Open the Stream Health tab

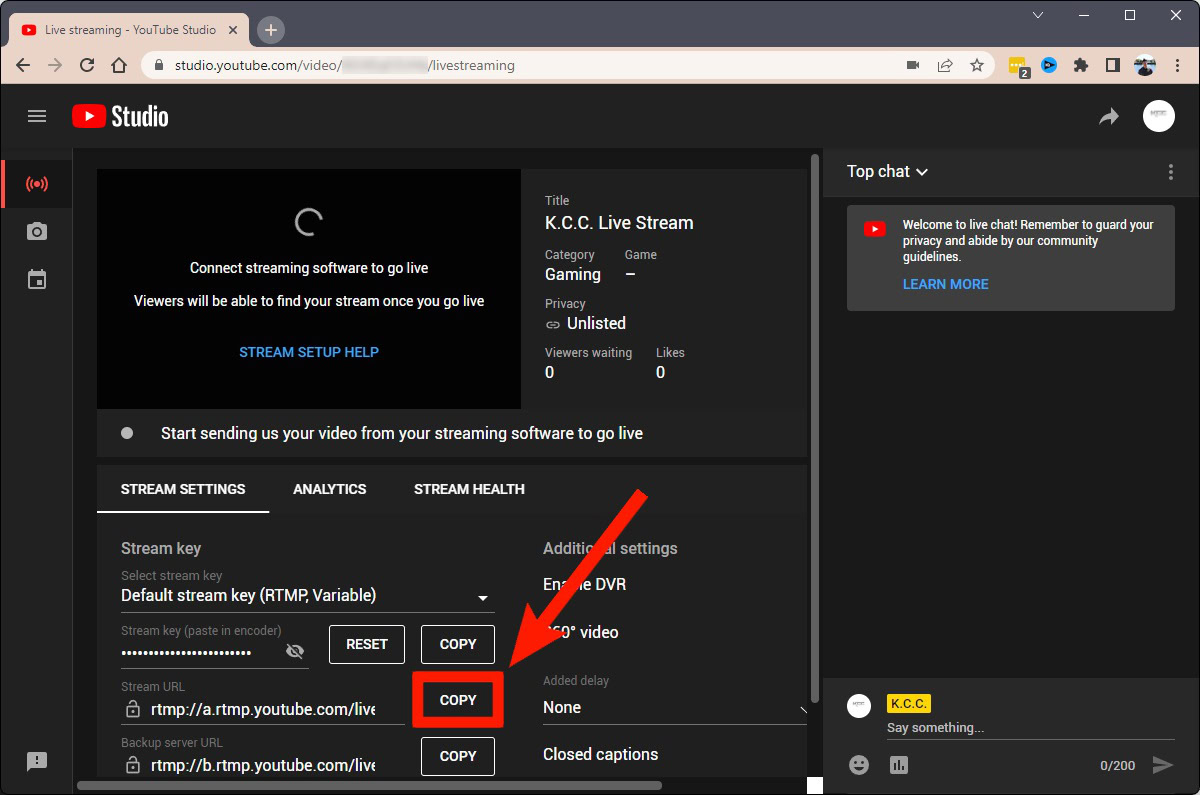(469, 489)
